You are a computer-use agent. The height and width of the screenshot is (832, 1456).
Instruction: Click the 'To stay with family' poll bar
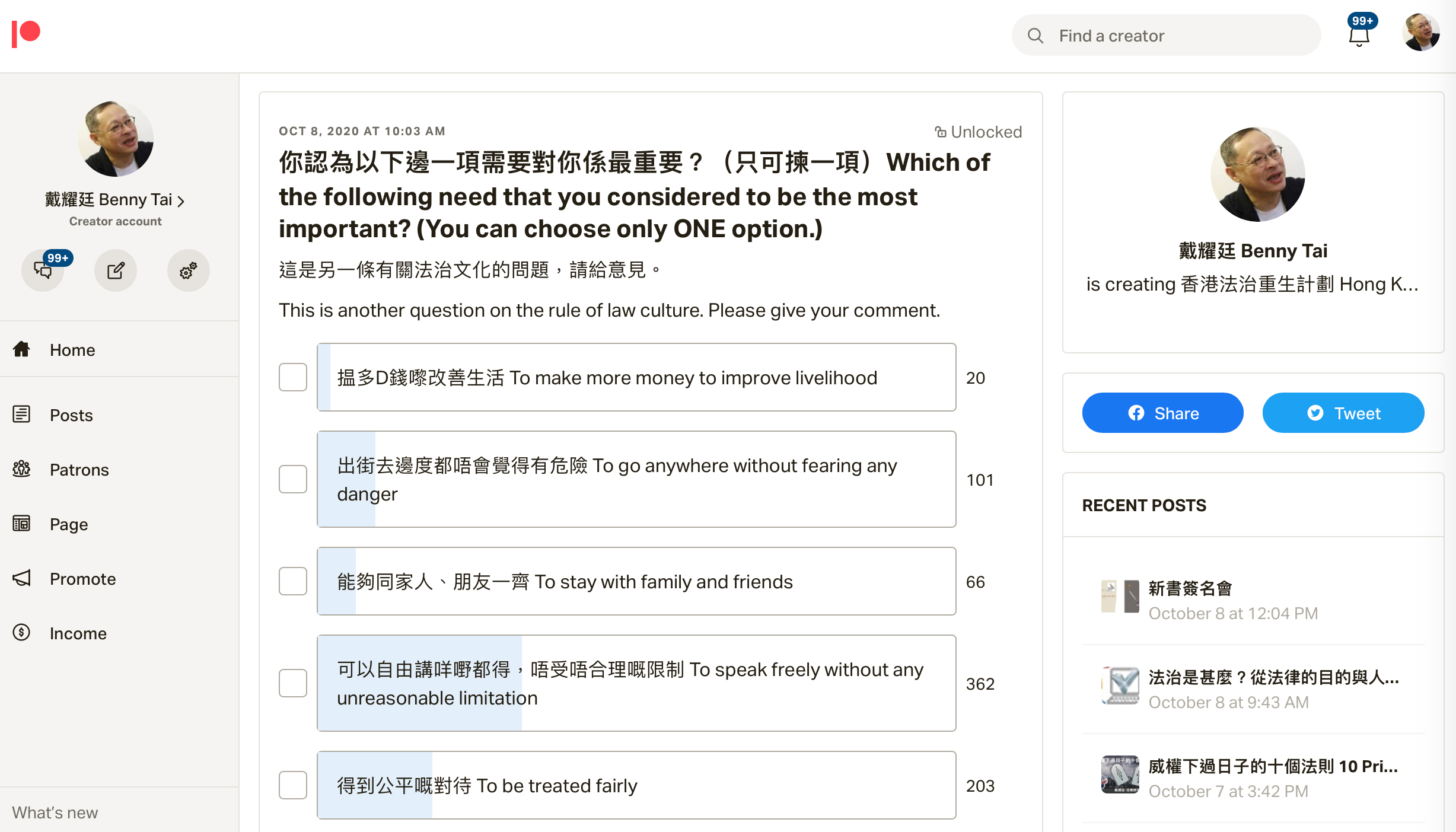636,581
